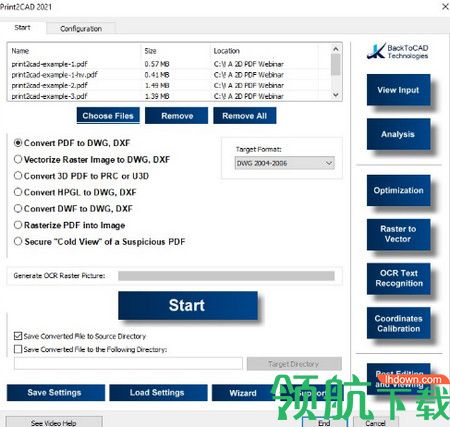Click the End button at the bottom
450x427 pixels.
[325, 422]
